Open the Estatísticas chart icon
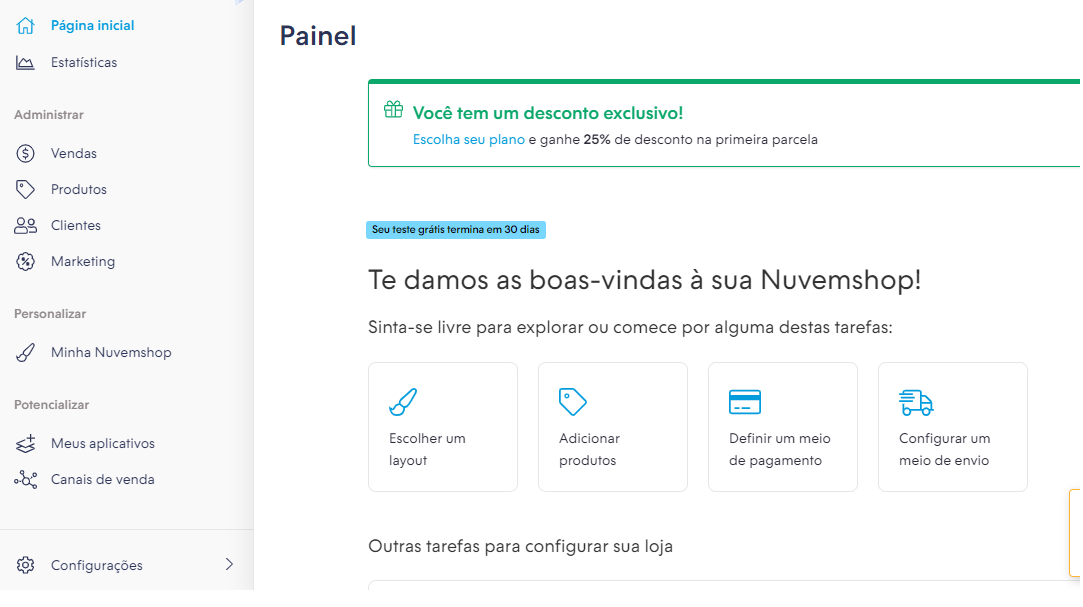The image size is (1083, 607). coord(26,63)
